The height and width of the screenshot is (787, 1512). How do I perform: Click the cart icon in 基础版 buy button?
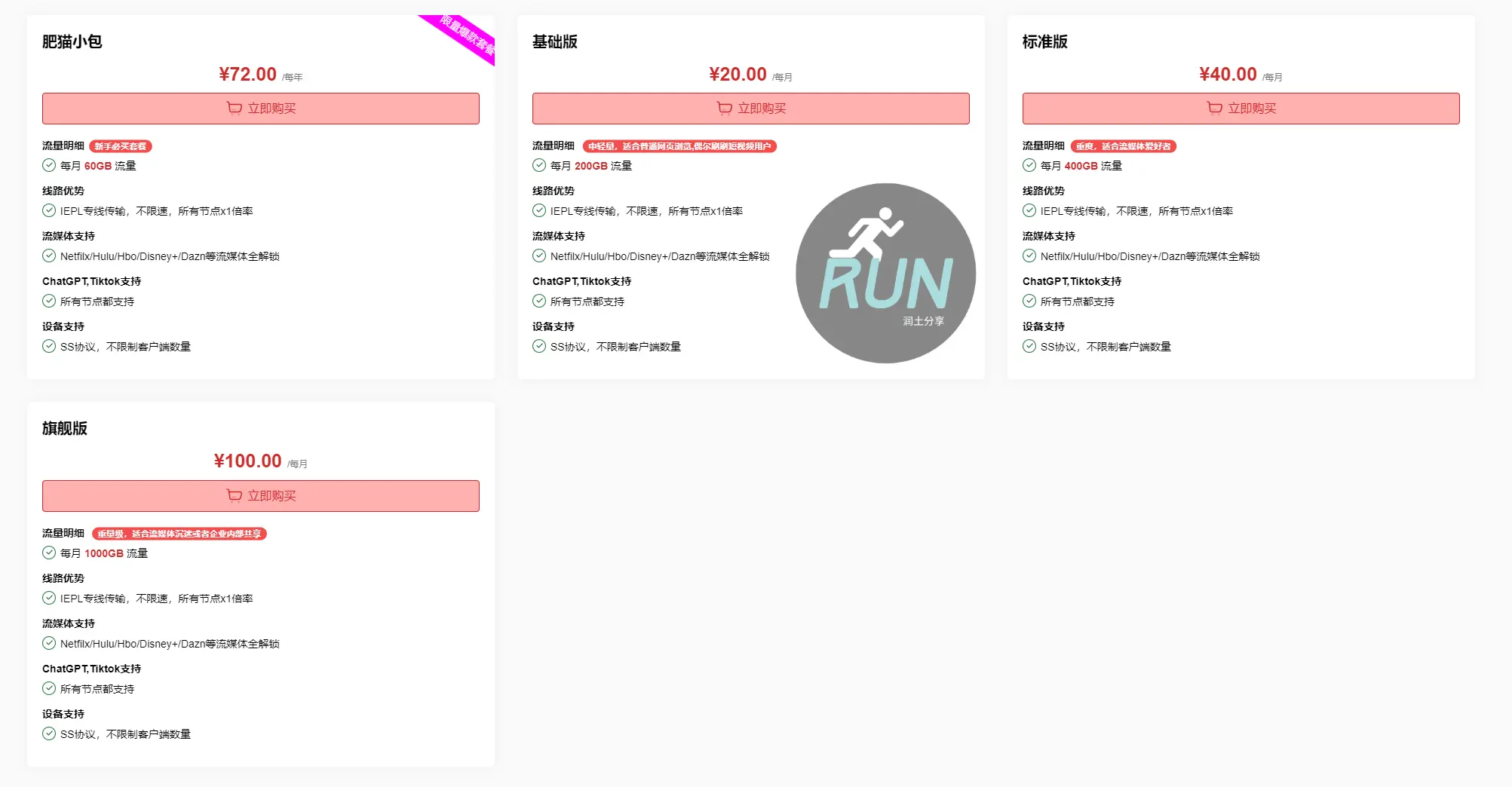pos(725,109)
